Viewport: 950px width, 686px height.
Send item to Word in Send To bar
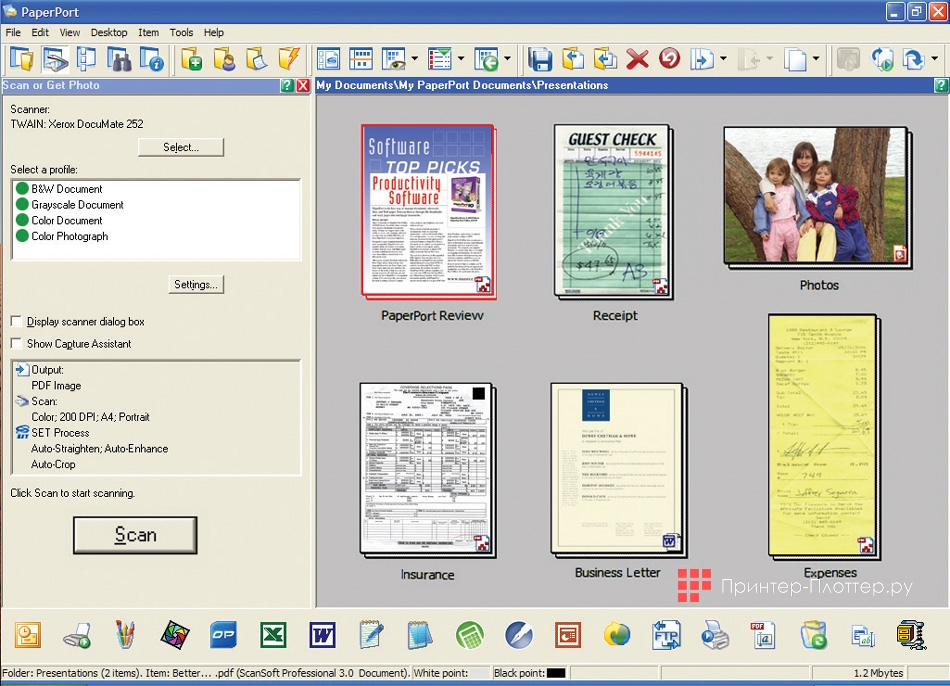322,635
